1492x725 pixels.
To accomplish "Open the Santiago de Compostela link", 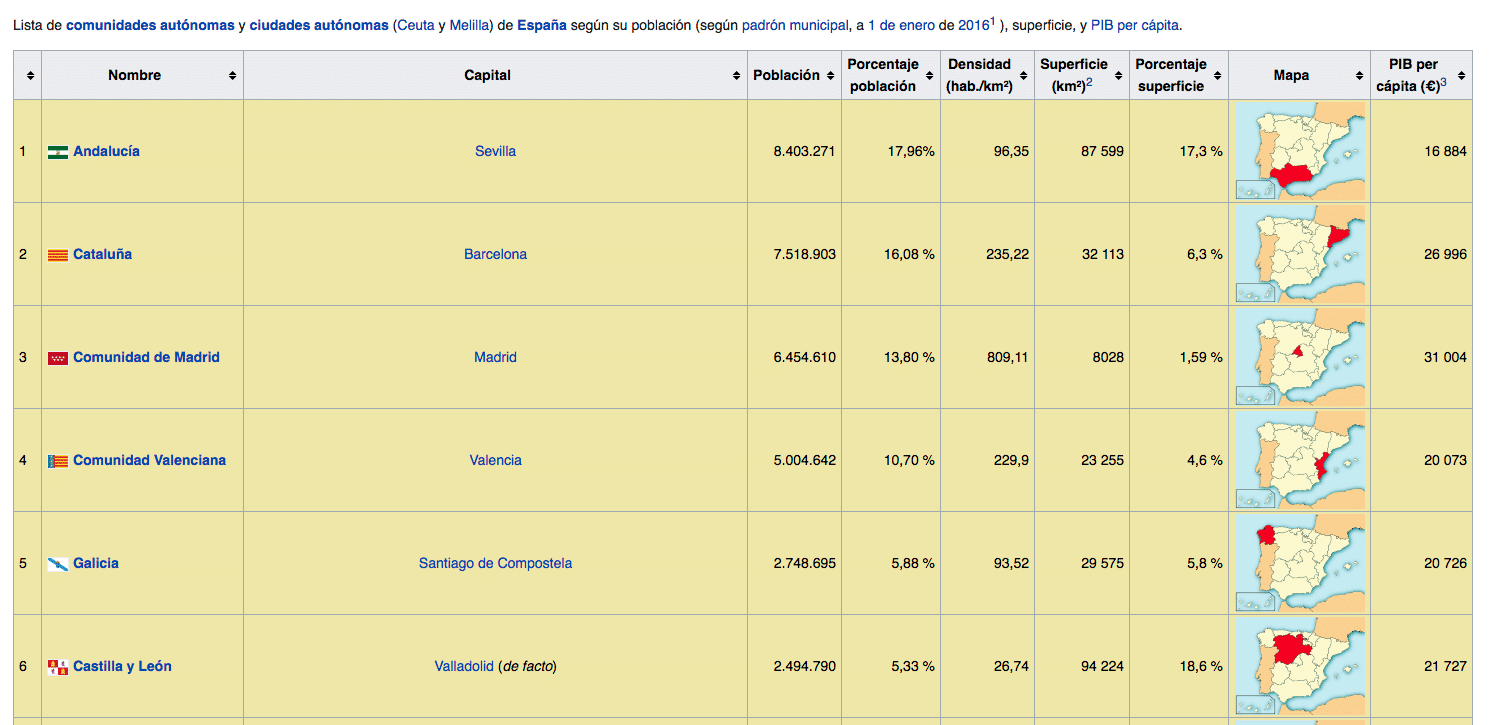I will coord(495,564).
